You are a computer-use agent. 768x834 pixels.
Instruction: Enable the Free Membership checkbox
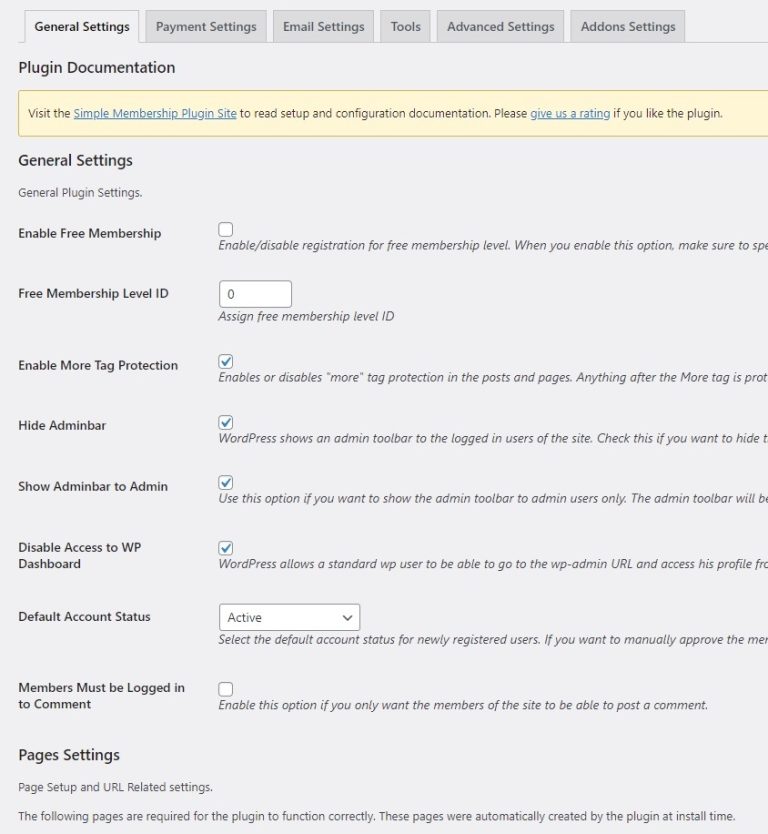point(226,229)
